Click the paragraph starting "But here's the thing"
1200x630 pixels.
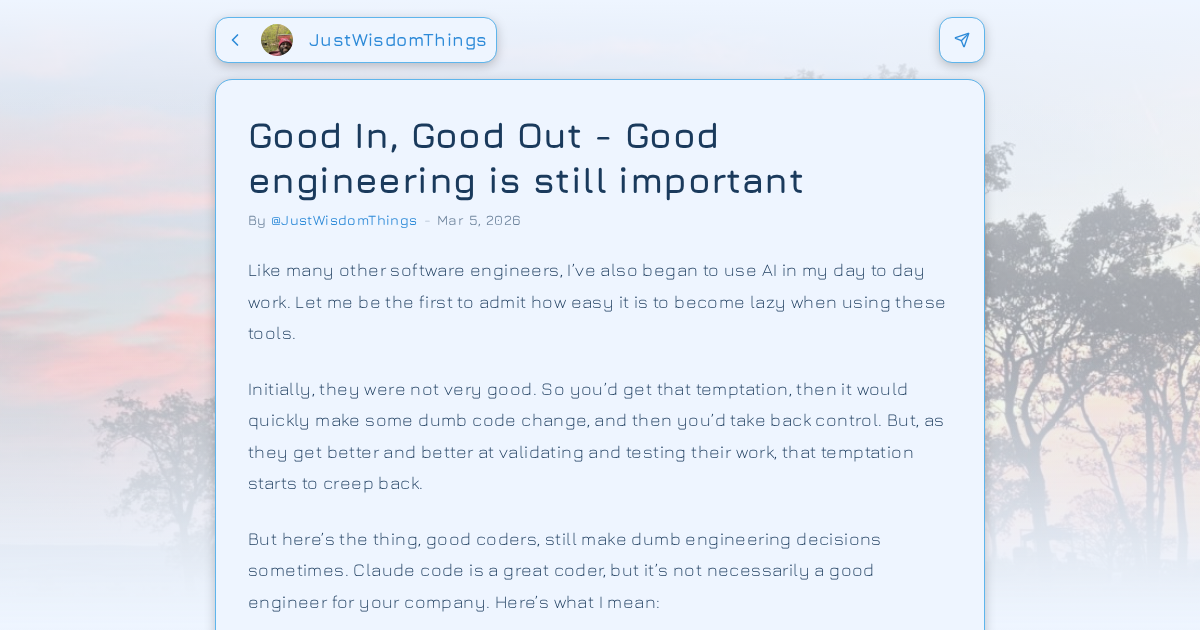click(x=564, y=570)
